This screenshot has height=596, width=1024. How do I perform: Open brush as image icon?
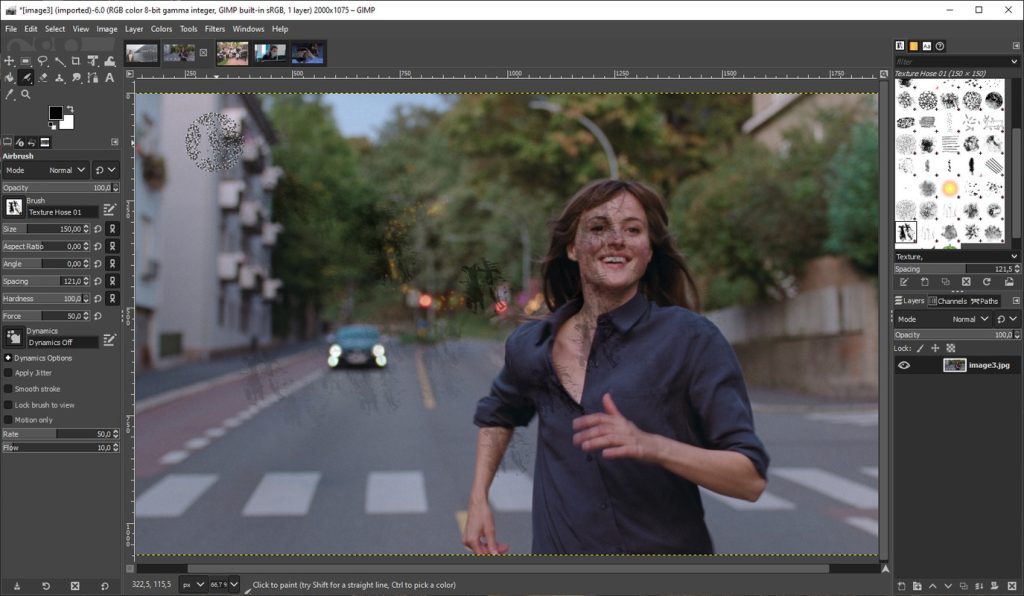(x=1009, y=282)
